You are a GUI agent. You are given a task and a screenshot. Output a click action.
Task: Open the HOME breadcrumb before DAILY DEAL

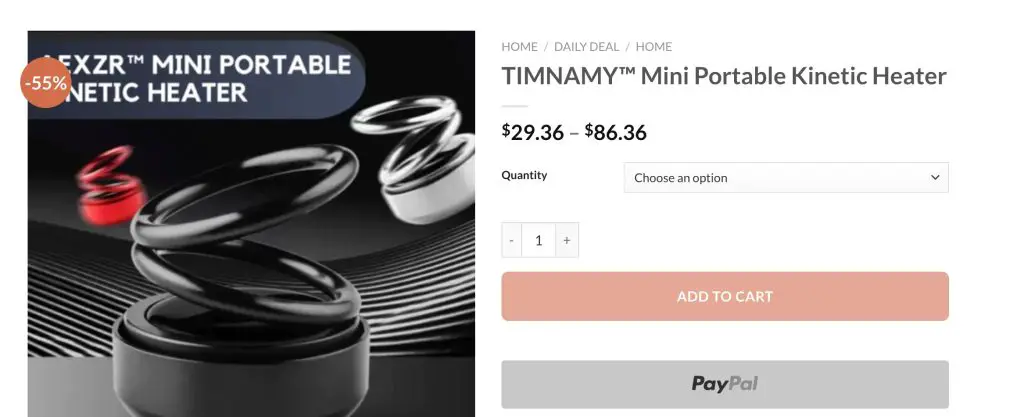[x=519, y=47]
